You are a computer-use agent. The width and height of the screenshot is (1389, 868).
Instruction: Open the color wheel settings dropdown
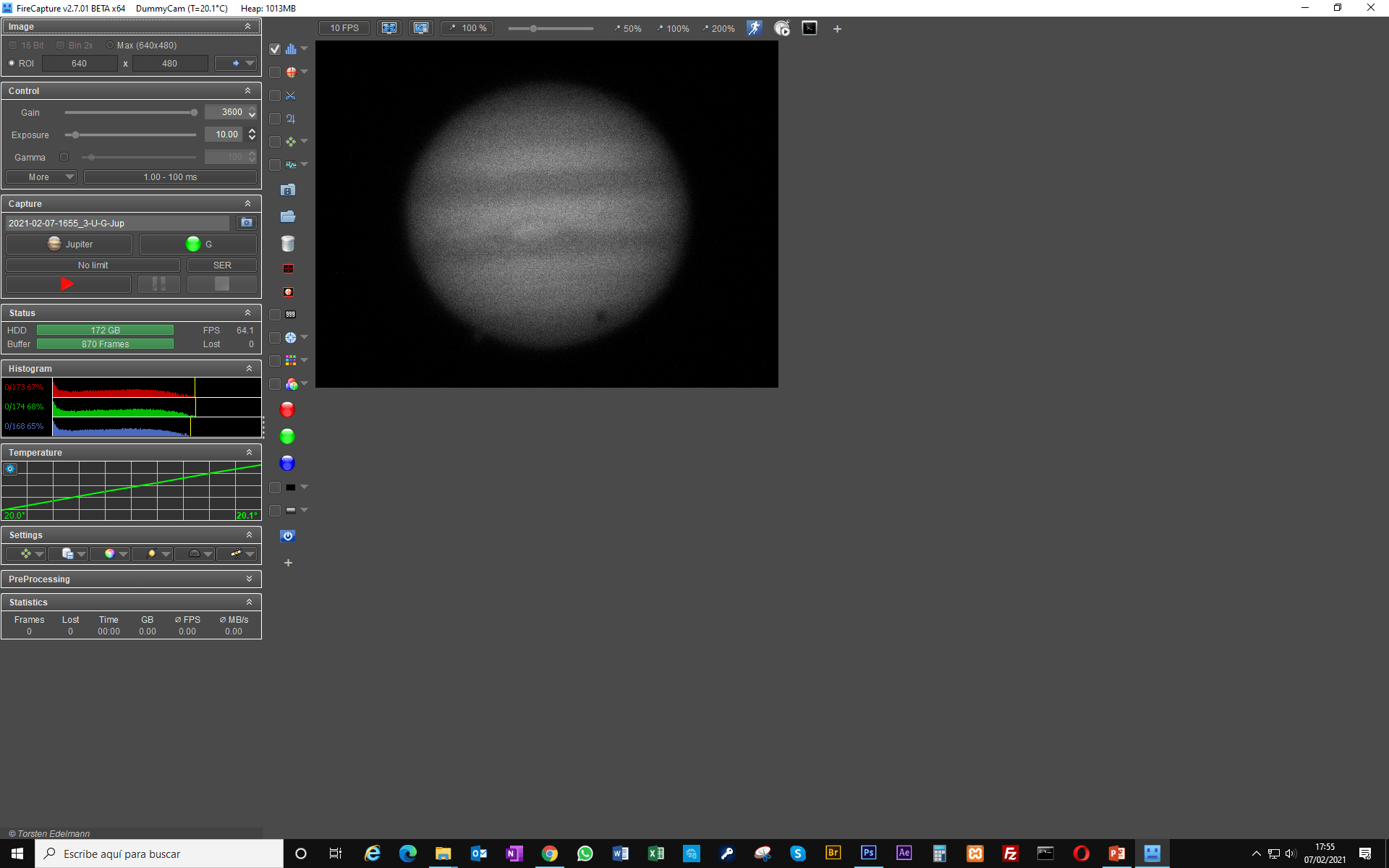pyautogui.click(x=111, y=554)
